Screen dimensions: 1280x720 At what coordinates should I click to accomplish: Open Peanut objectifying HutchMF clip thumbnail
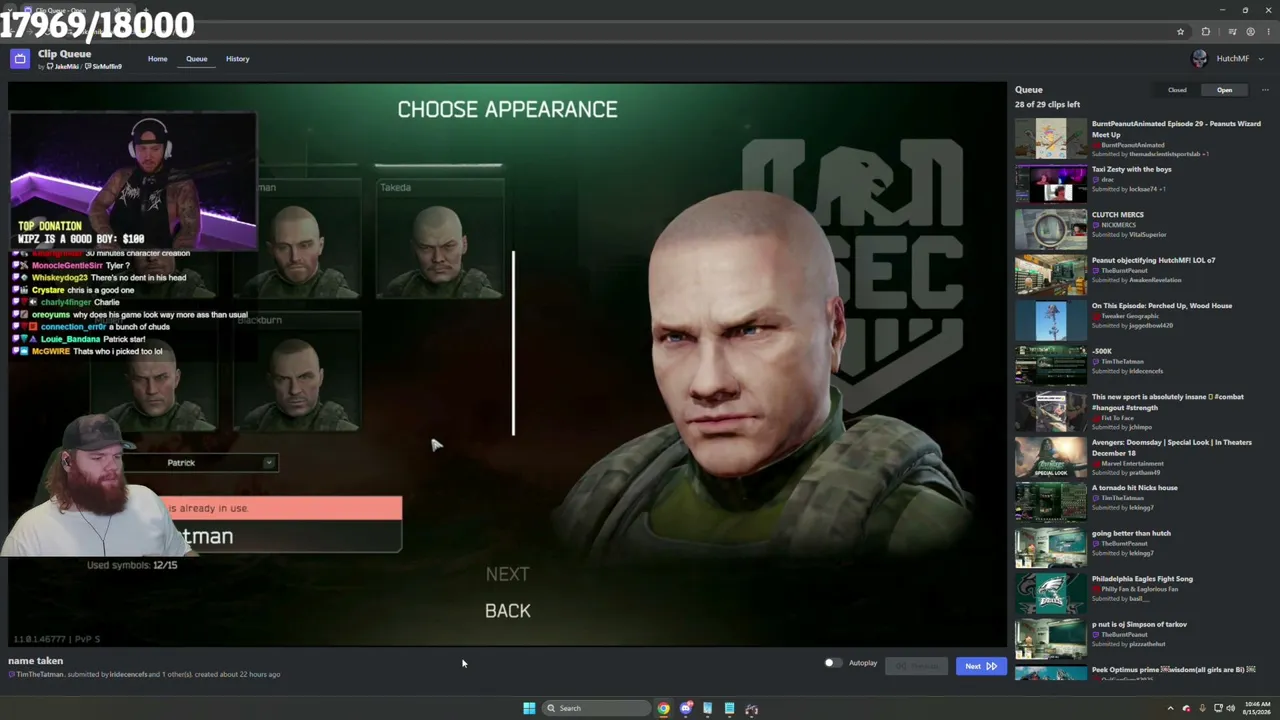pyautogui.click(x=1051, y=275)
